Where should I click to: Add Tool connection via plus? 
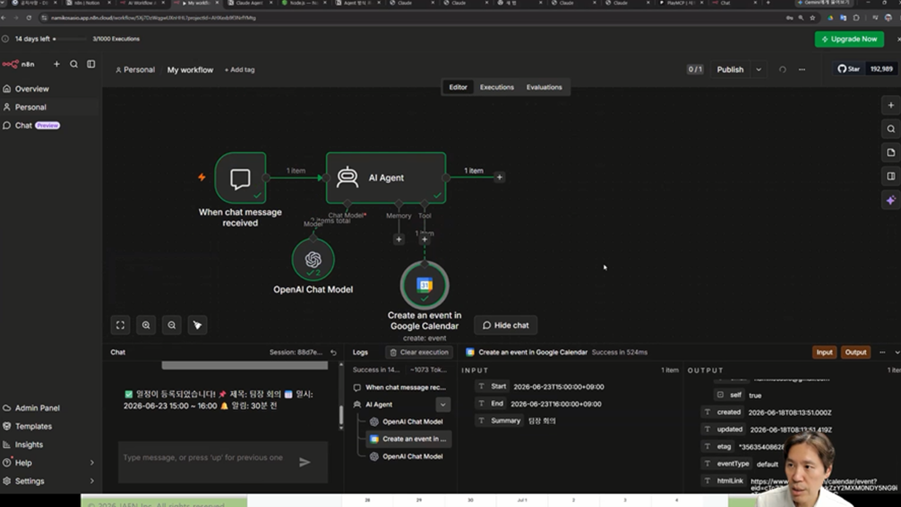pyautogui.click(x=425, y=239)
